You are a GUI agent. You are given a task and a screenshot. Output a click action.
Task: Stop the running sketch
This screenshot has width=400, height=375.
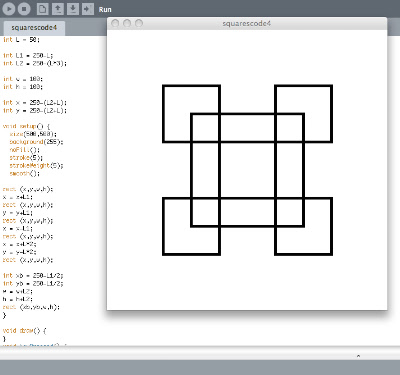(x=24, y=9)
